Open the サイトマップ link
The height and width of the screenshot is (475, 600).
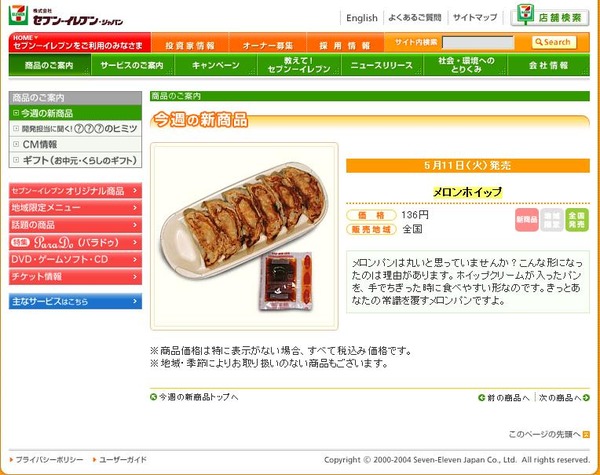475,17
